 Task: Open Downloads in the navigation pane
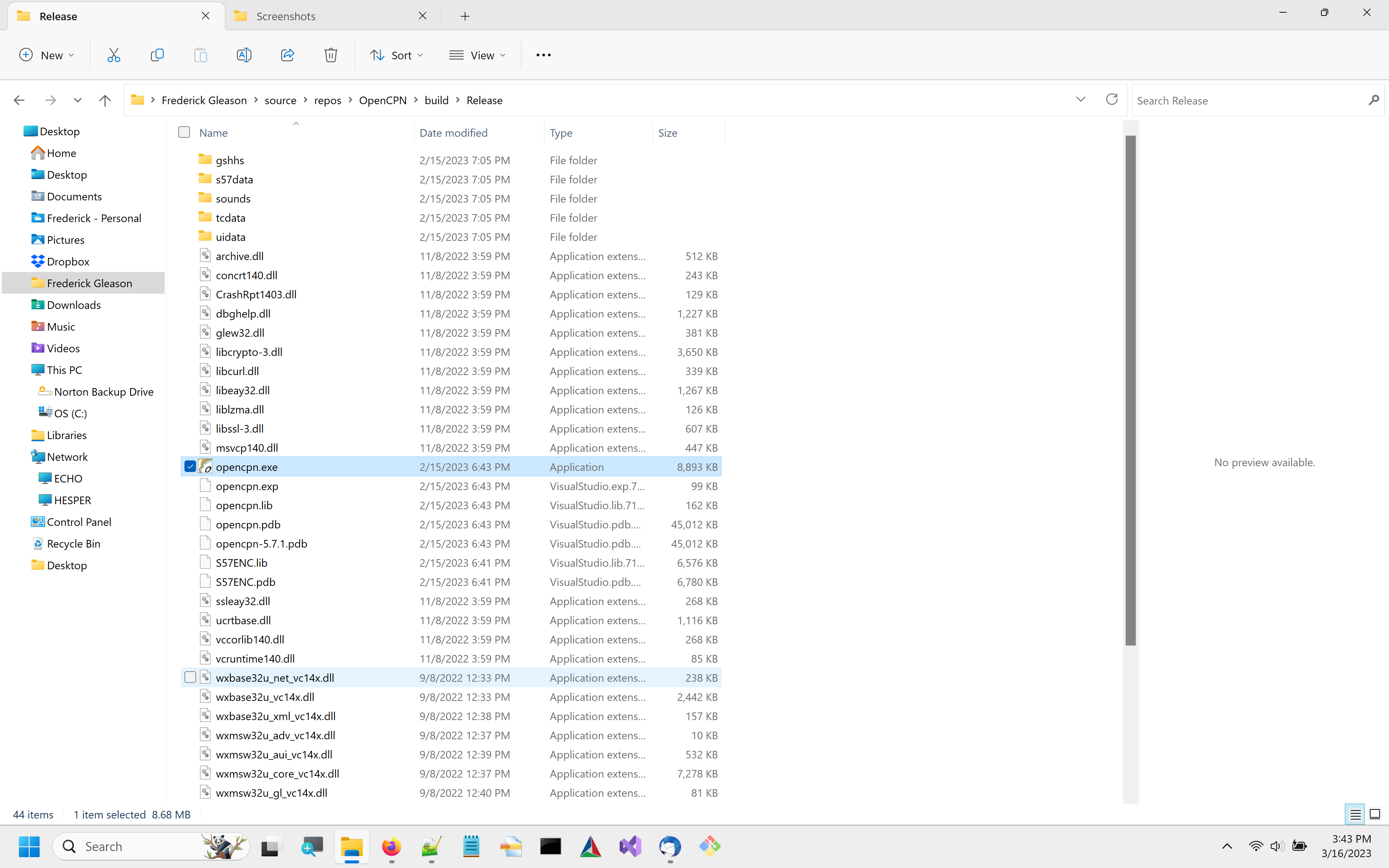tap(73, 305)
